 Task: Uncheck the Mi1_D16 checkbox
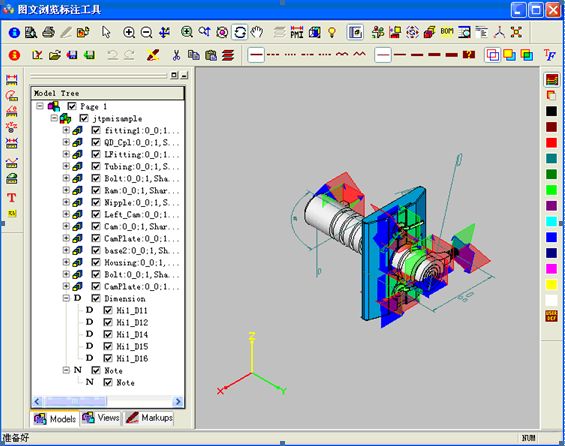pyautogui.click(x=108, y=358)
